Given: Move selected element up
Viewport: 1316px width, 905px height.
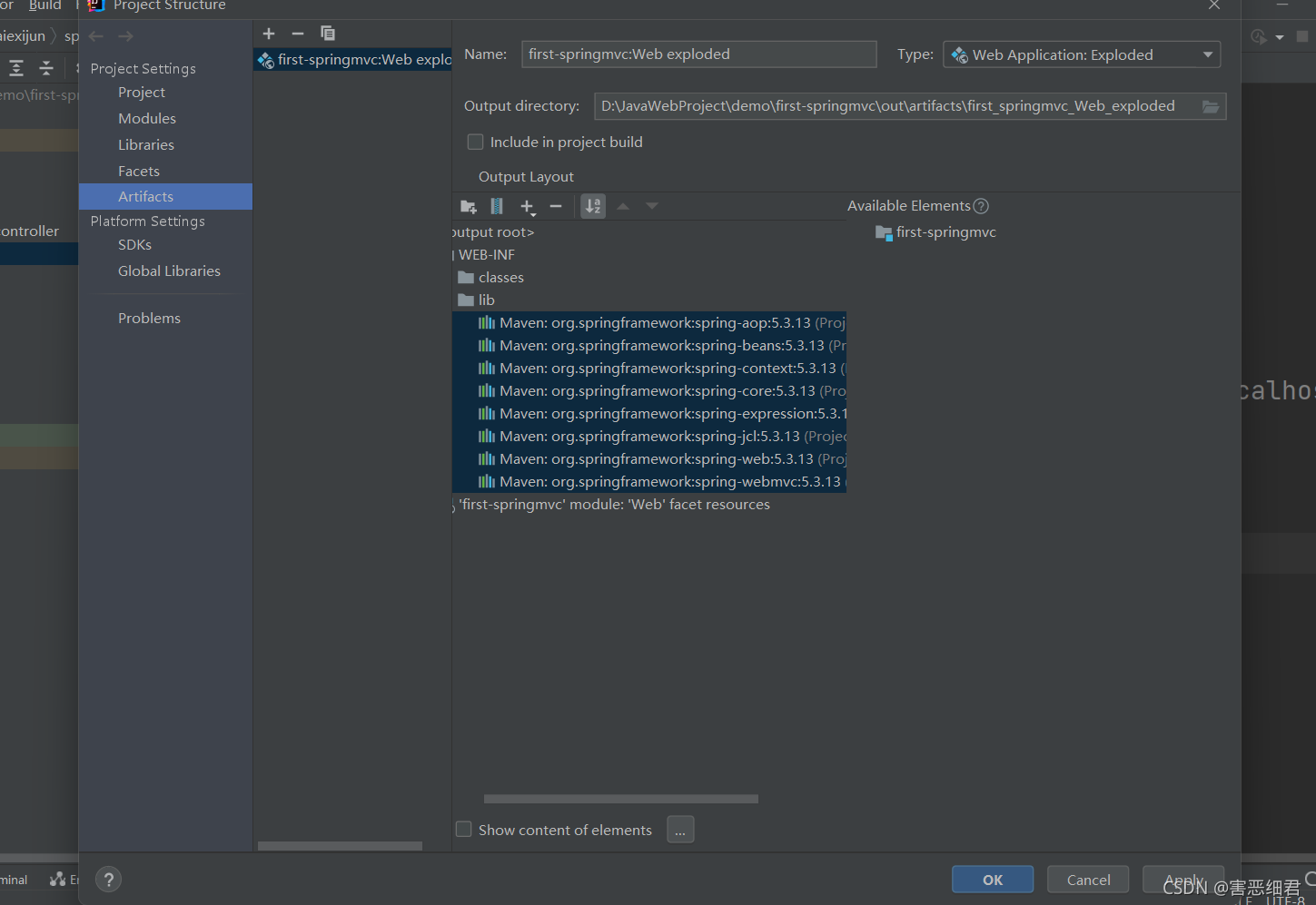Looking at the screenshot, I should (x=623, y=207).
